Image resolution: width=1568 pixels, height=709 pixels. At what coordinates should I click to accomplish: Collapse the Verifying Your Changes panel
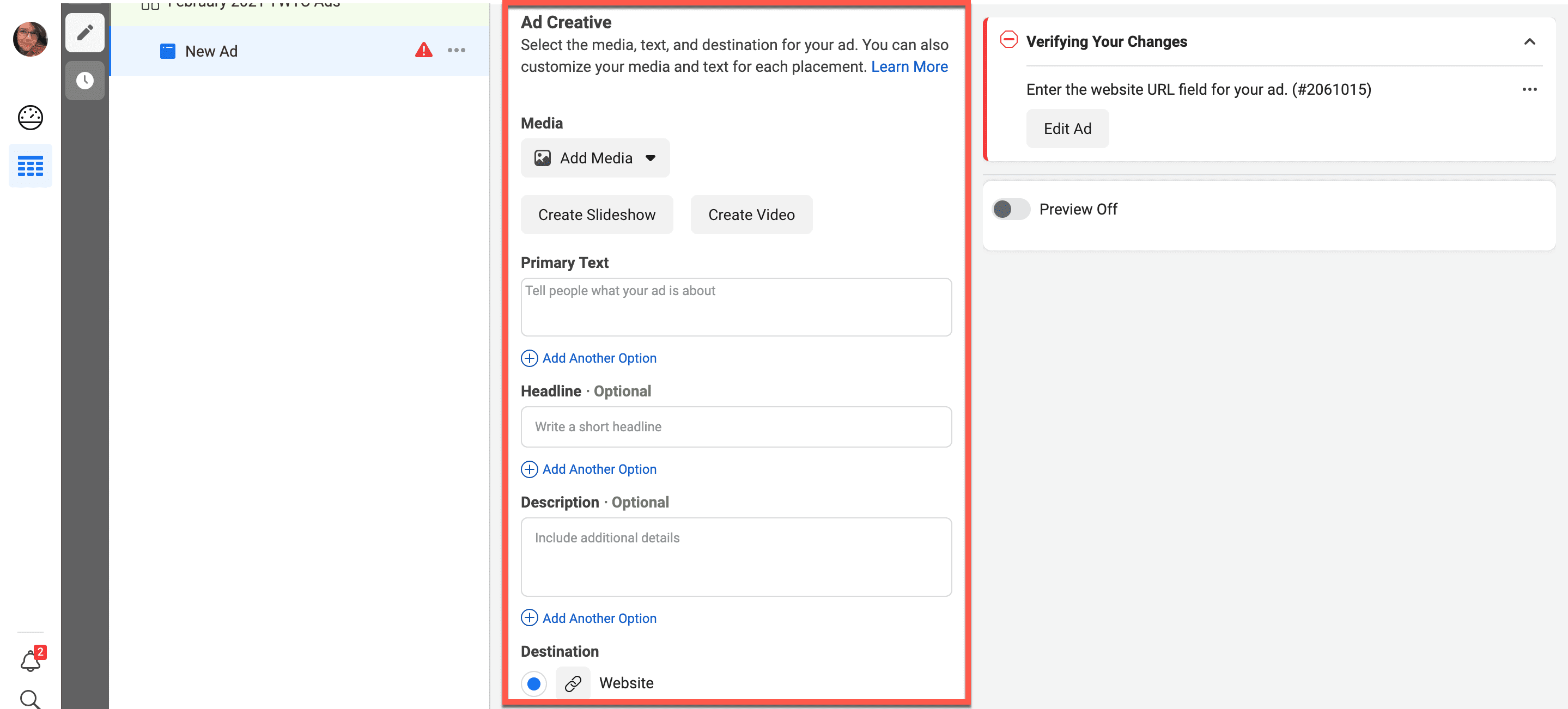pos(1529,41)
